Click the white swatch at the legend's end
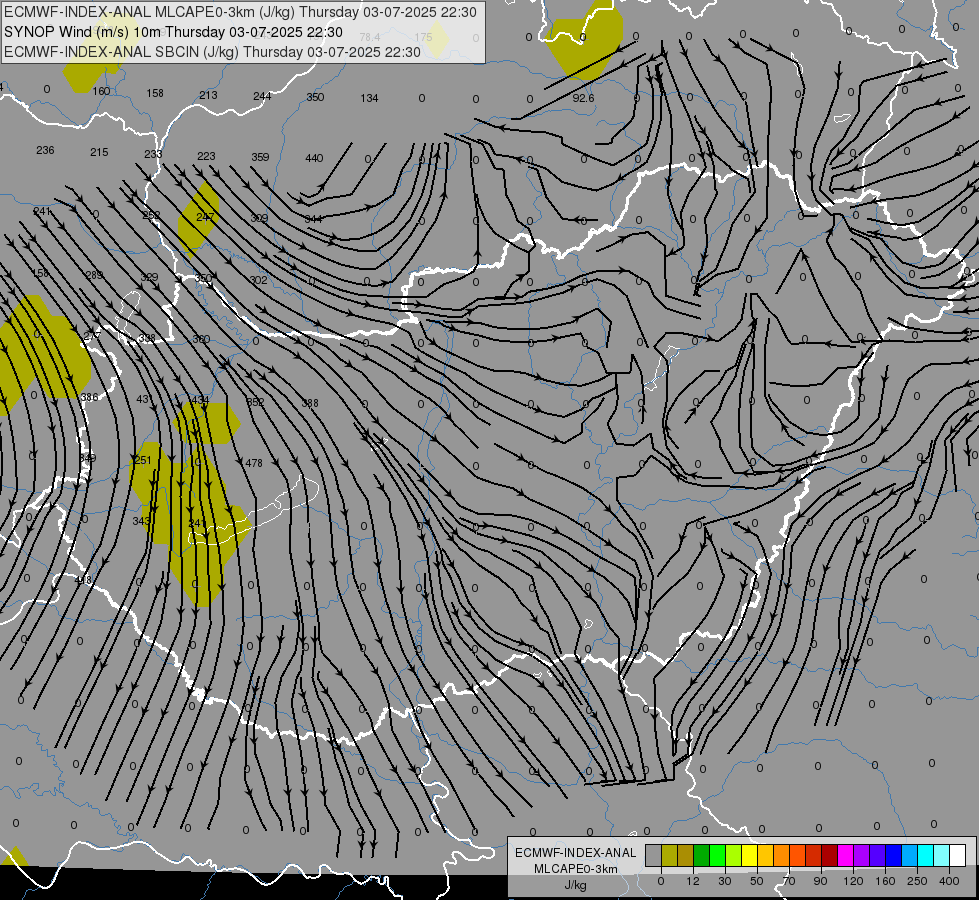979x900 pixels. (957, 855)
